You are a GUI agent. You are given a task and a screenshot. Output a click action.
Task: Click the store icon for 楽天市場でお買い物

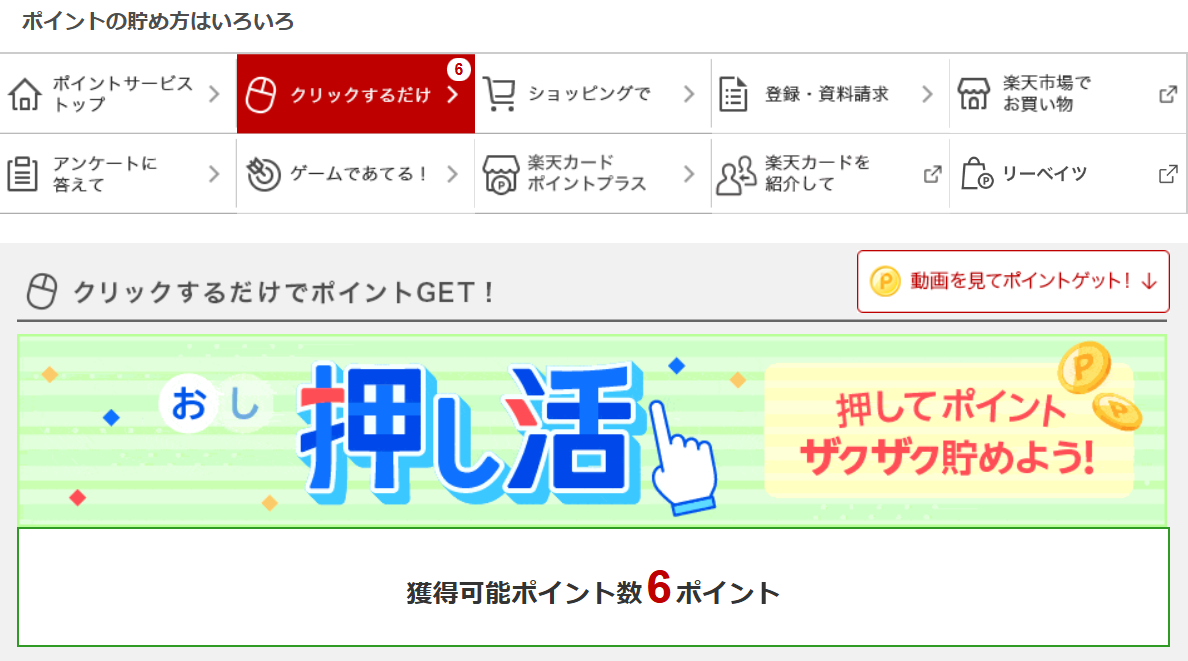tap(974, 94)
